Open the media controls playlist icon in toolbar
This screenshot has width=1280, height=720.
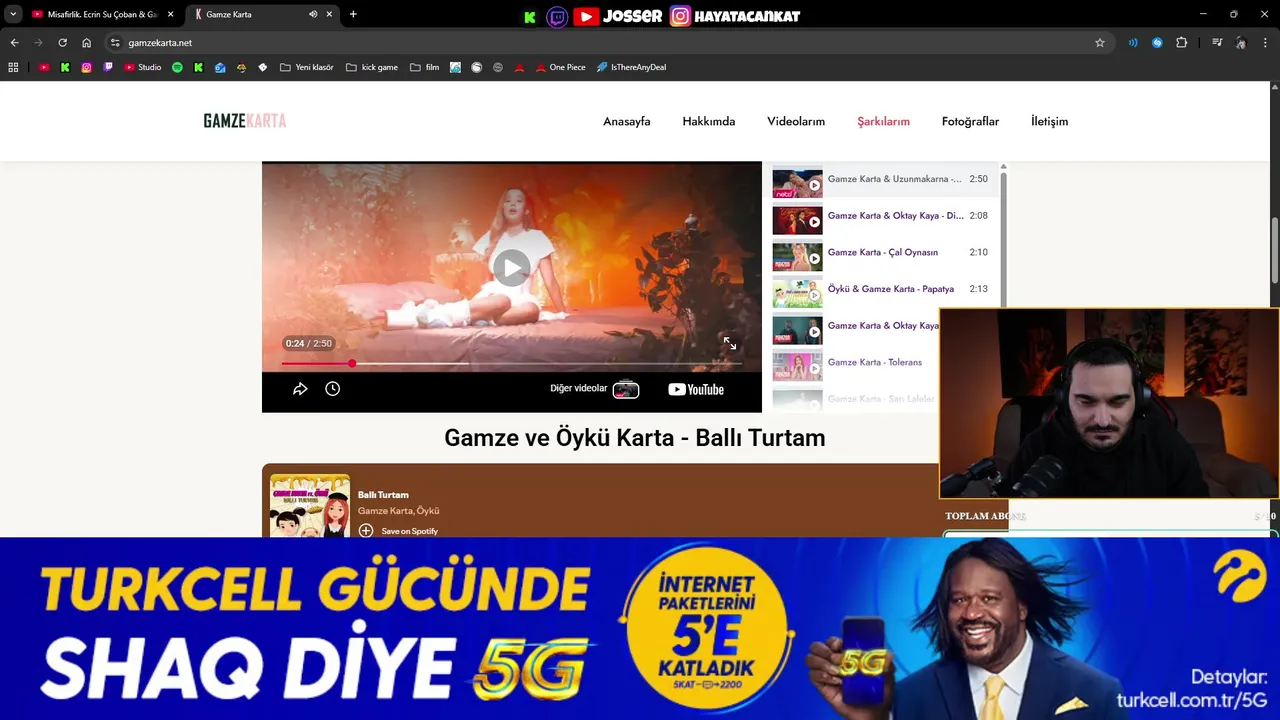click(1217, 43)
